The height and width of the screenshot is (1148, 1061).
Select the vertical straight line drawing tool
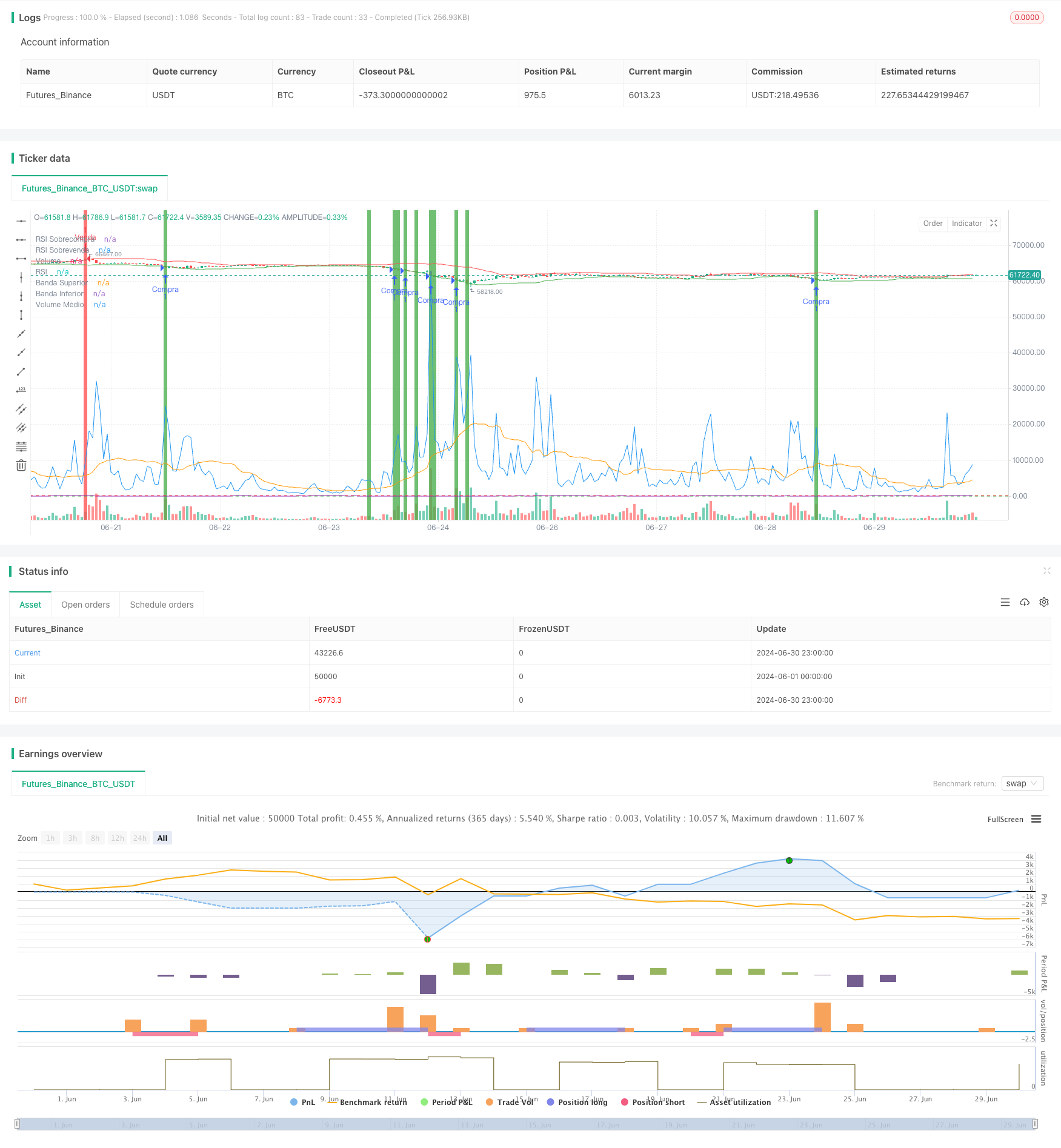[21, 277]
